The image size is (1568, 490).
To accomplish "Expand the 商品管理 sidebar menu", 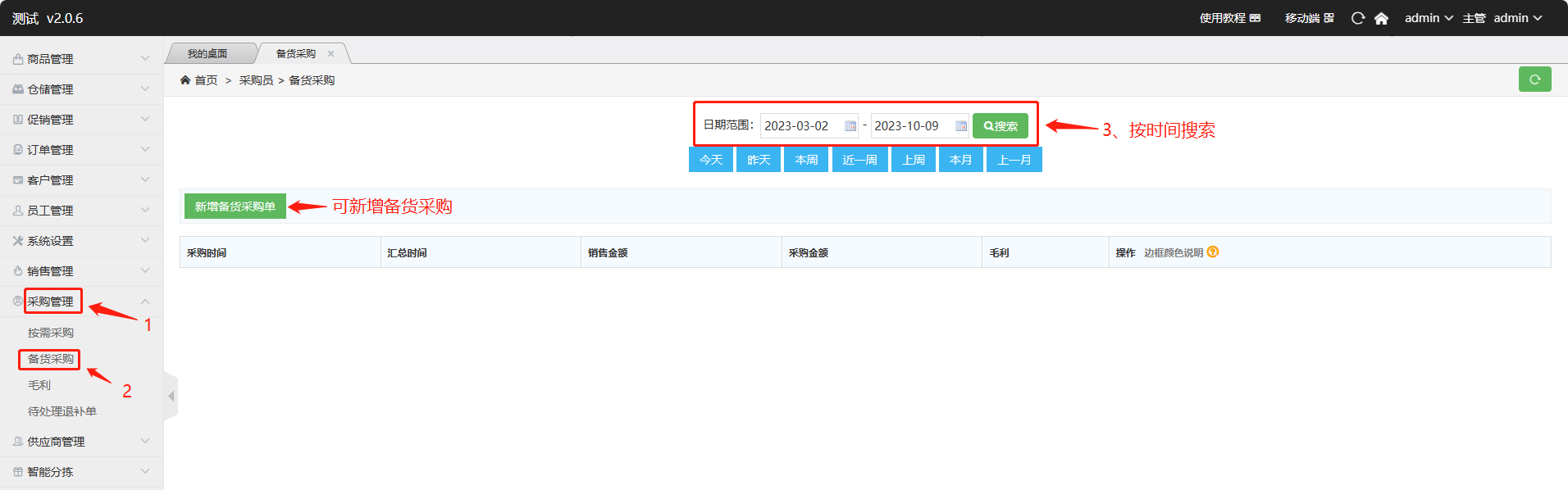I will click(x=80, y=59).
